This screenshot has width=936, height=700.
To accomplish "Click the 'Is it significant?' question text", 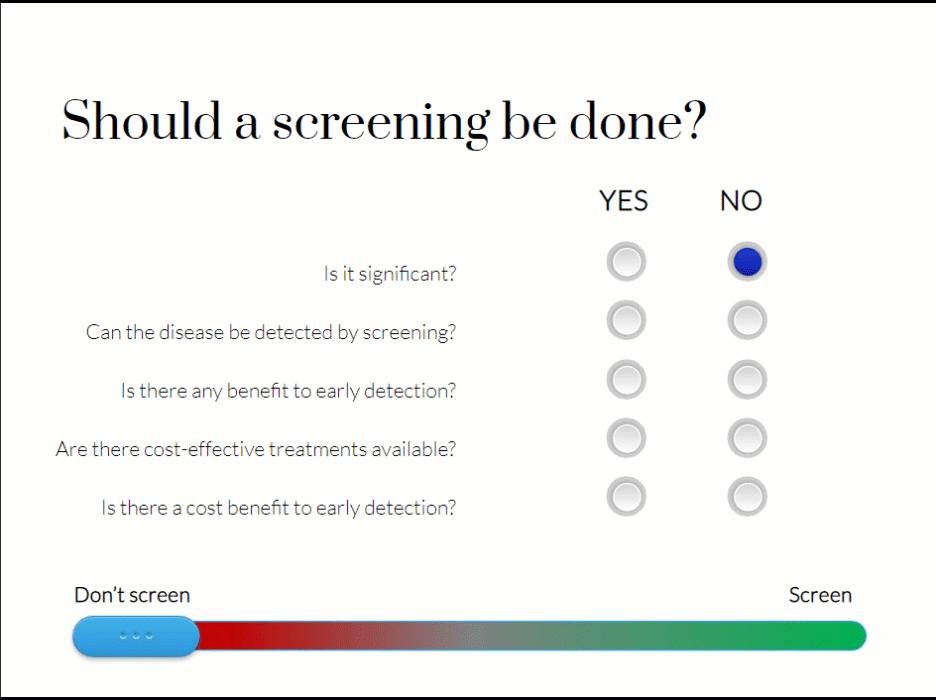I will click(390, 273).
